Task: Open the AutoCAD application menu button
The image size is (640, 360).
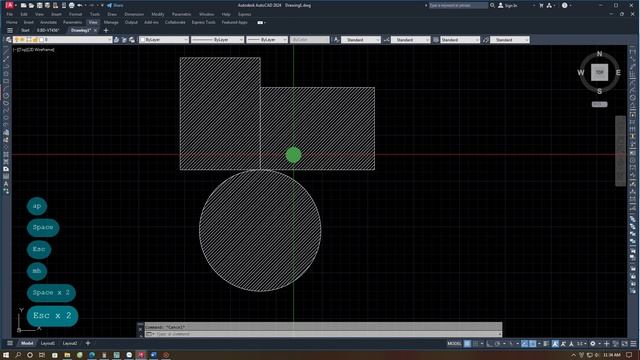Action: pos(9,5)
